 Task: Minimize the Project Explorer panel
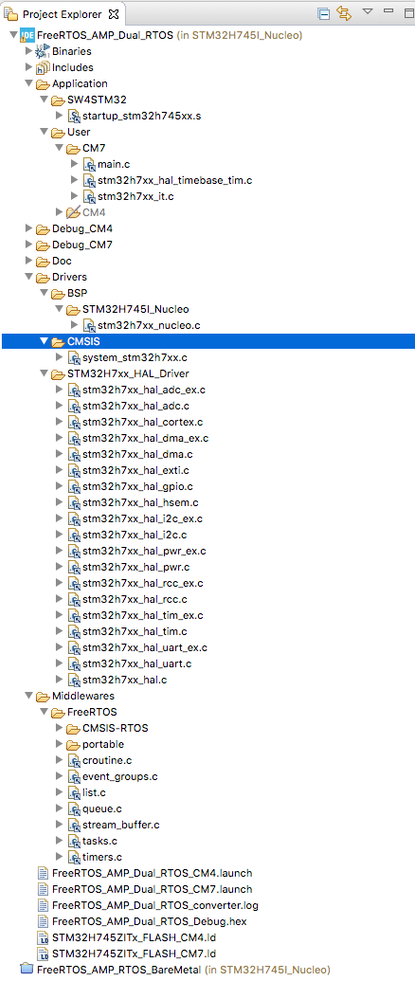(x=388, y=11)
